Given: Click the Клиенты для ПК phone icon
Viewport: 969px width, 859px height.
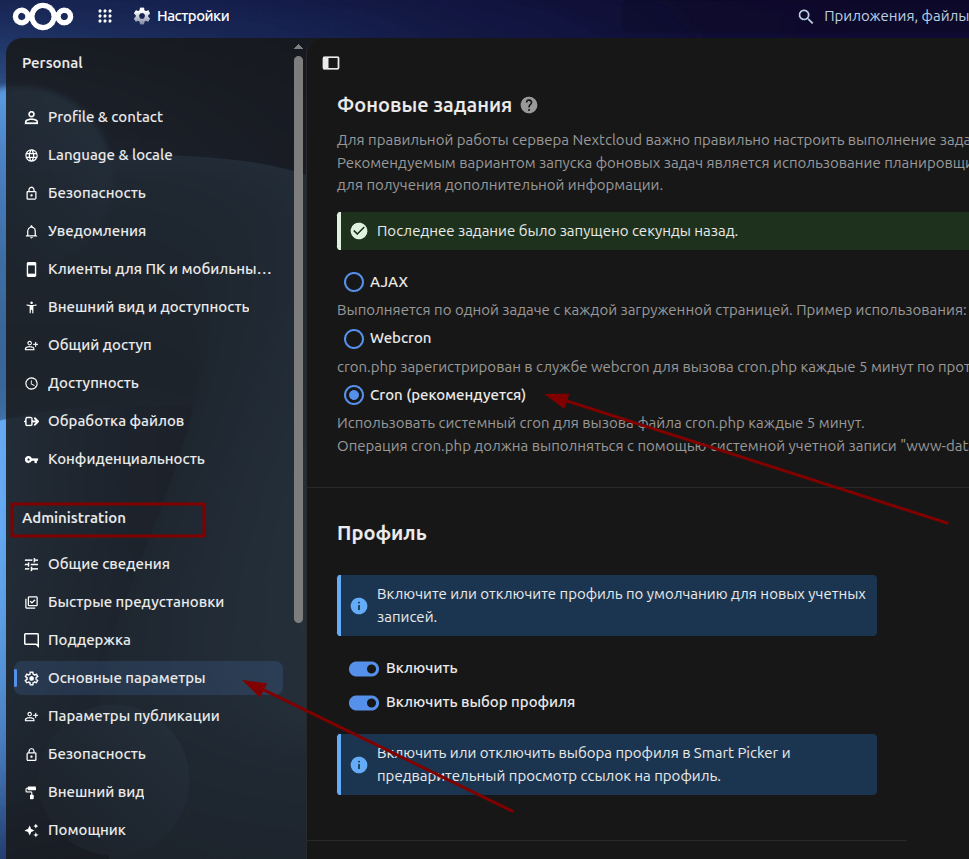Looking at the screenshot, I should [x=32, y=269].
